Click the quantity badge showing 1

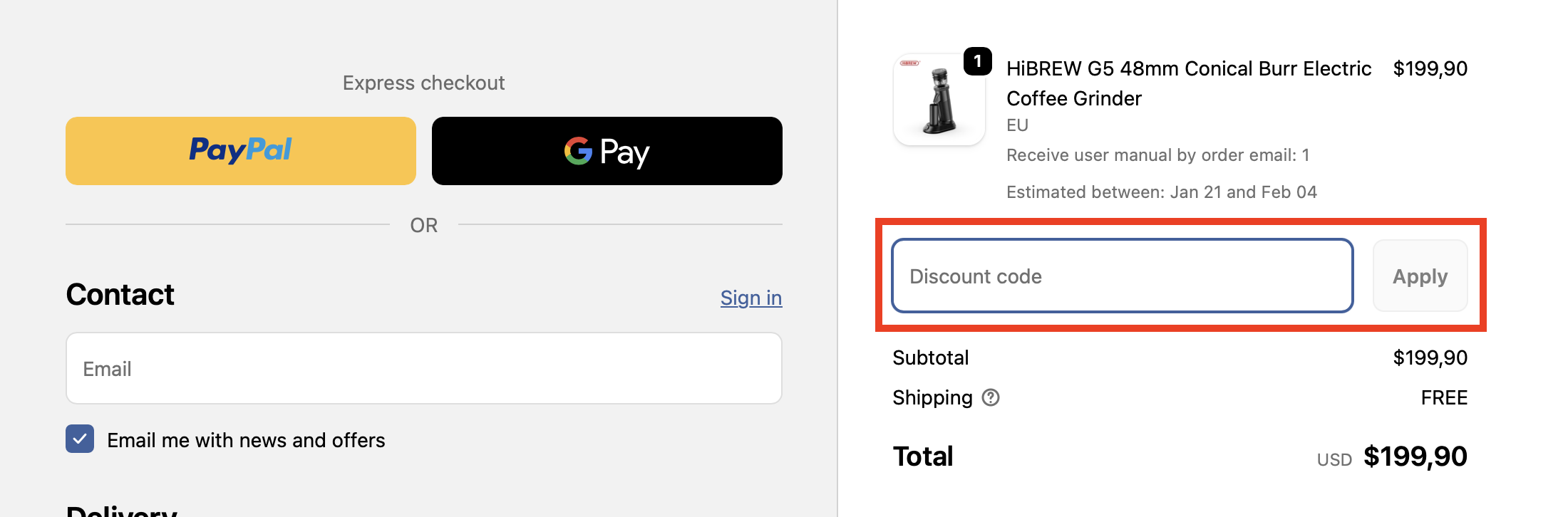978,61
